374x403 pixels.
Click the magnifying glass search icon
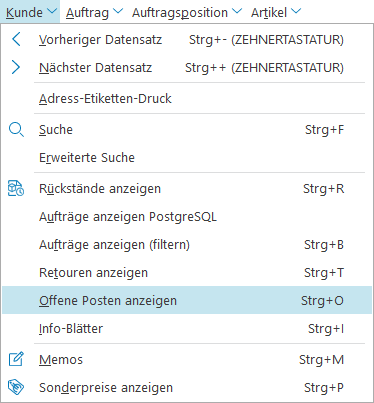click(x=16, y=129)
